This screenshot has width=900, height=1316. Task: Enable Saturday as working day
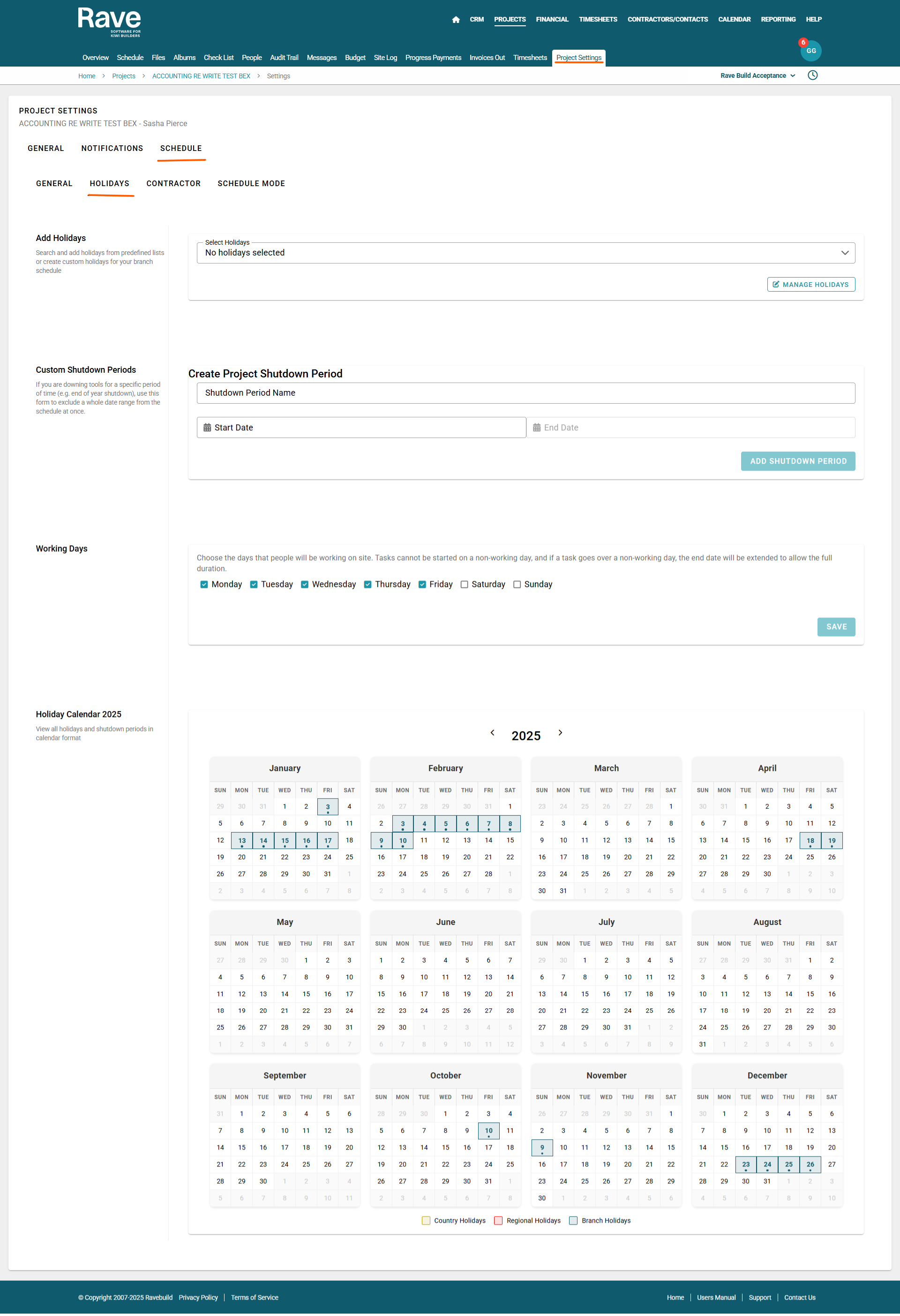464,584
